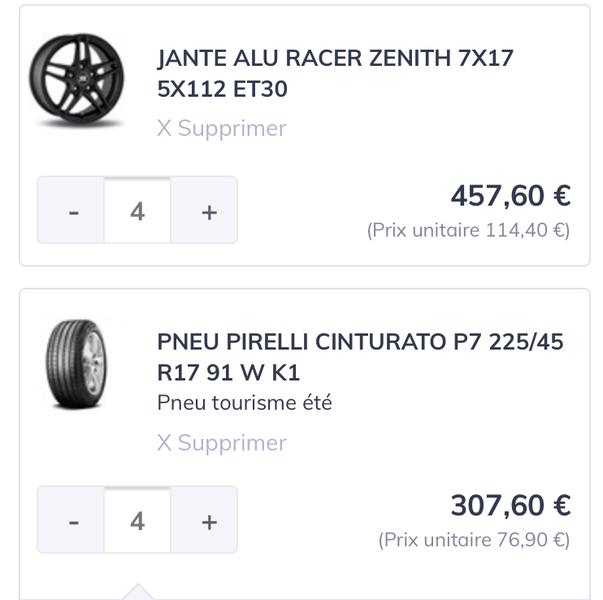This screenshot has height=600, width=603.
Task: Remove Pirelli Cinturato P7 tire via Supprimer
Action: click(222, 443)
